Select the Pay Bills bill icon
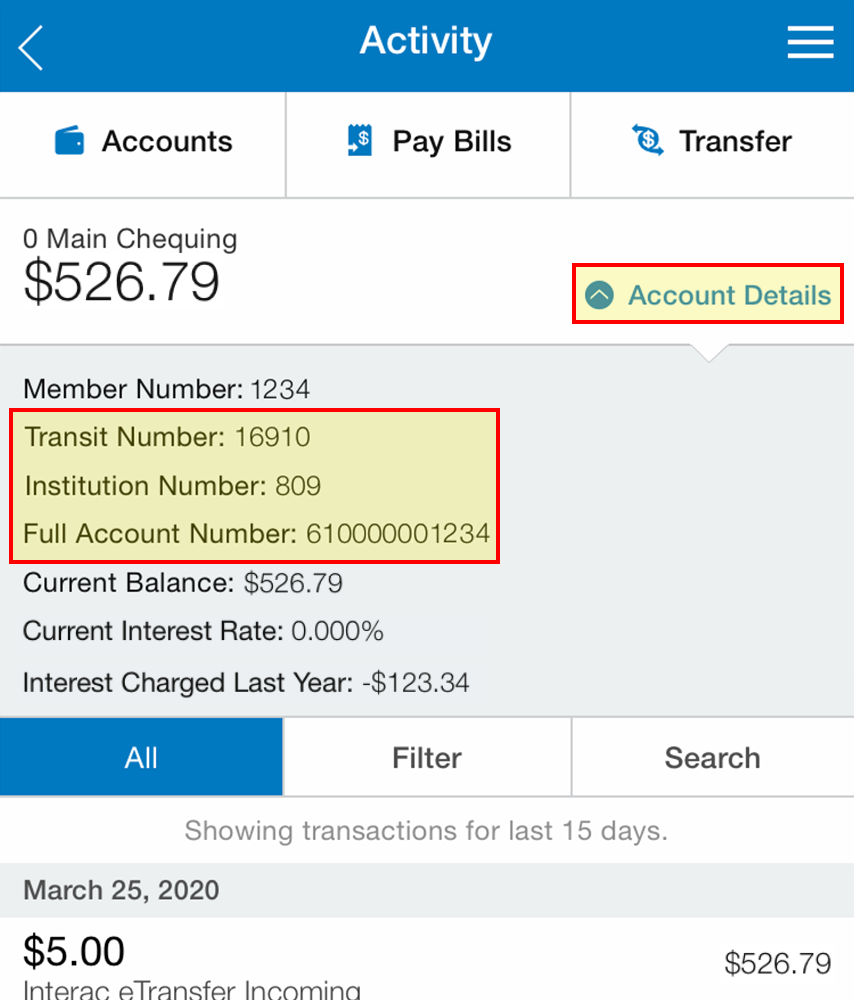 pos(358,141)
